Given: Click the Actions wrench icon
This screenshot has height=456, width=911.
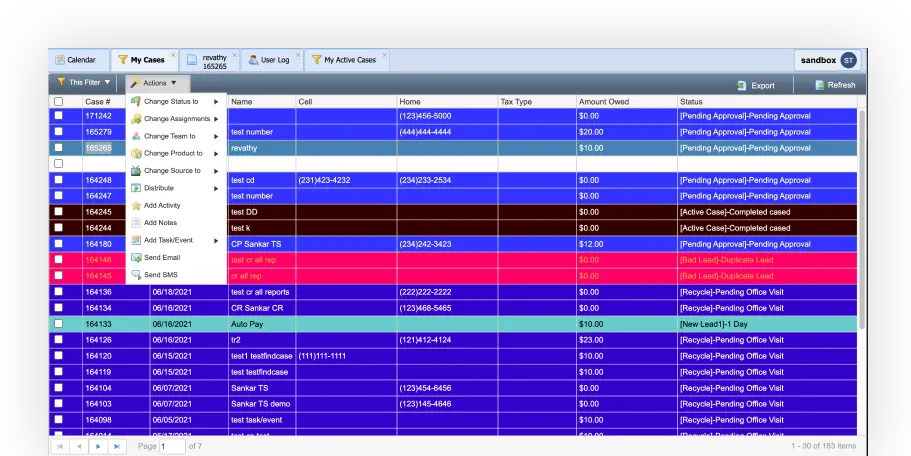Looking at the screenshot, I should point(135,83).
